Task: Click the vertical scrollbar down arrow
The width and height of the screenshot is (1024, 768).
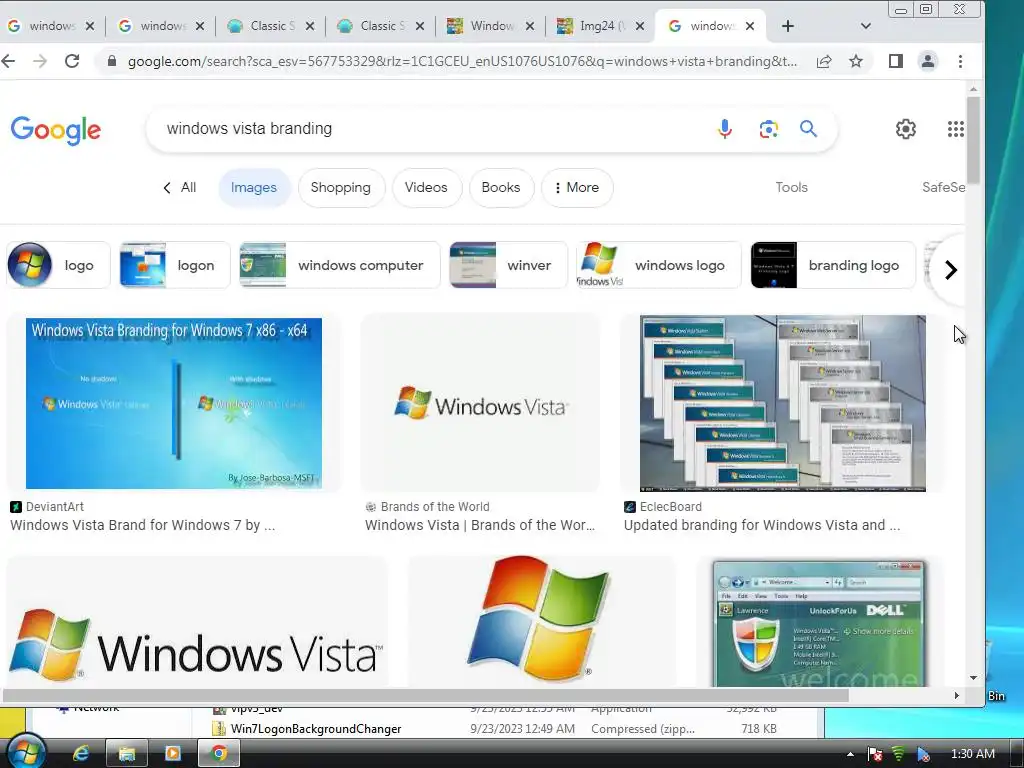Action: 973,678
